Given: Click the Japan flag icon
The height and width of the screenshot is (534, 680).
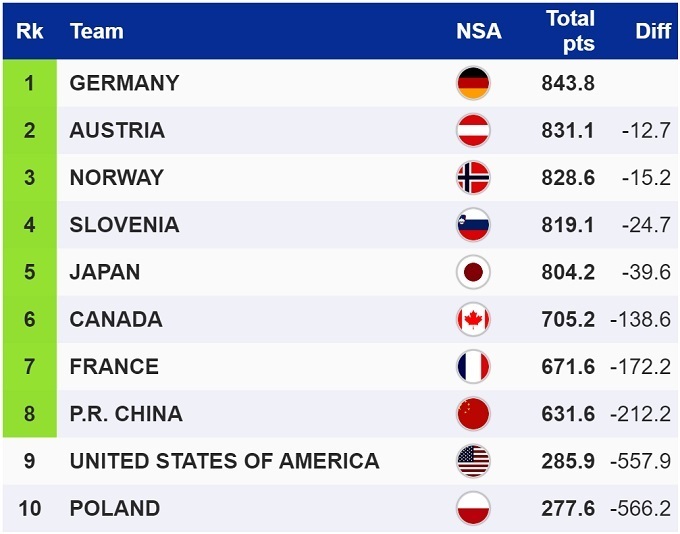Looking at the screenshot, I should pos(473,272).
